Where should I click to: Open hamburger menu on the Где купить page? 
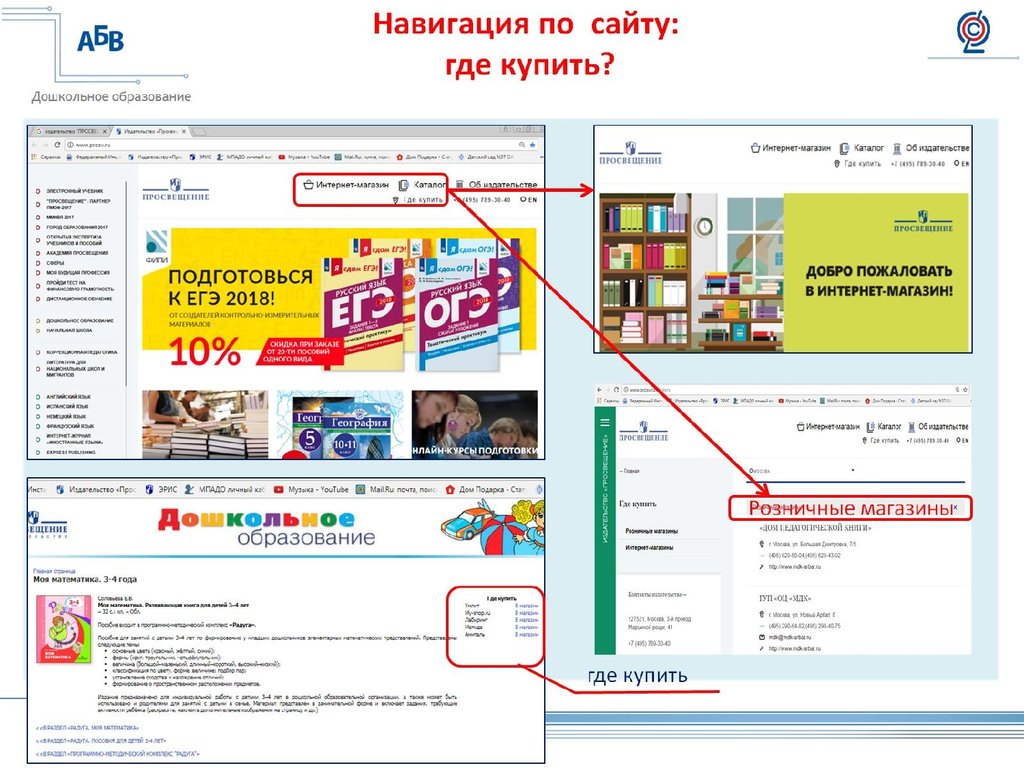pyautogui.click(x=605, y=423)
